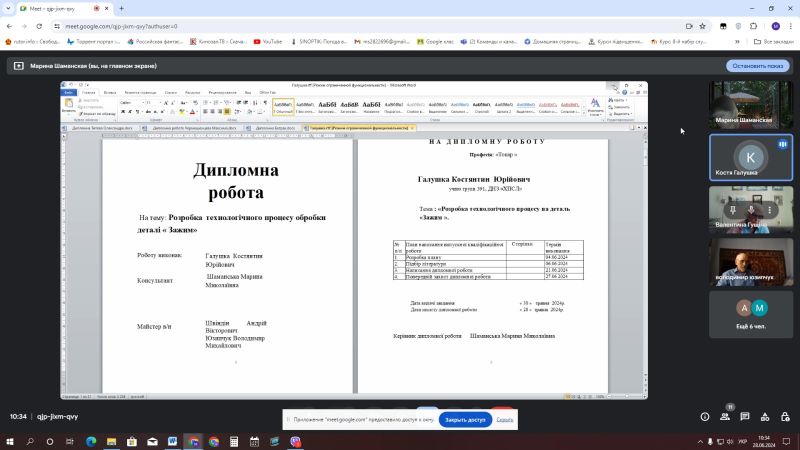Screen dimensions: 800x450
Task: Open Calculator from the taskbar
Action: pos(234,441)
